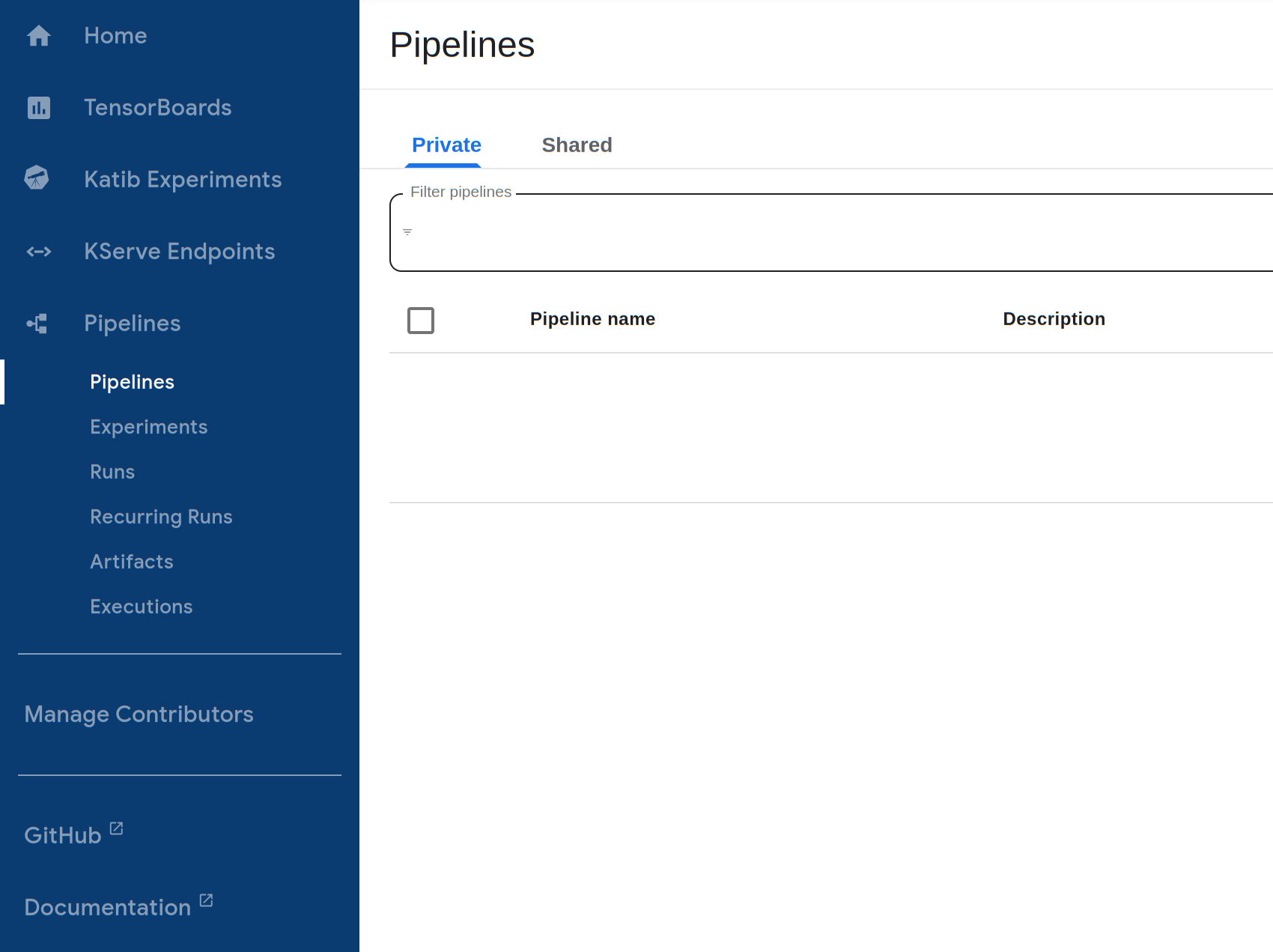Click the filter icon in filter box
Screen dimensions: 1273x952
407,232
